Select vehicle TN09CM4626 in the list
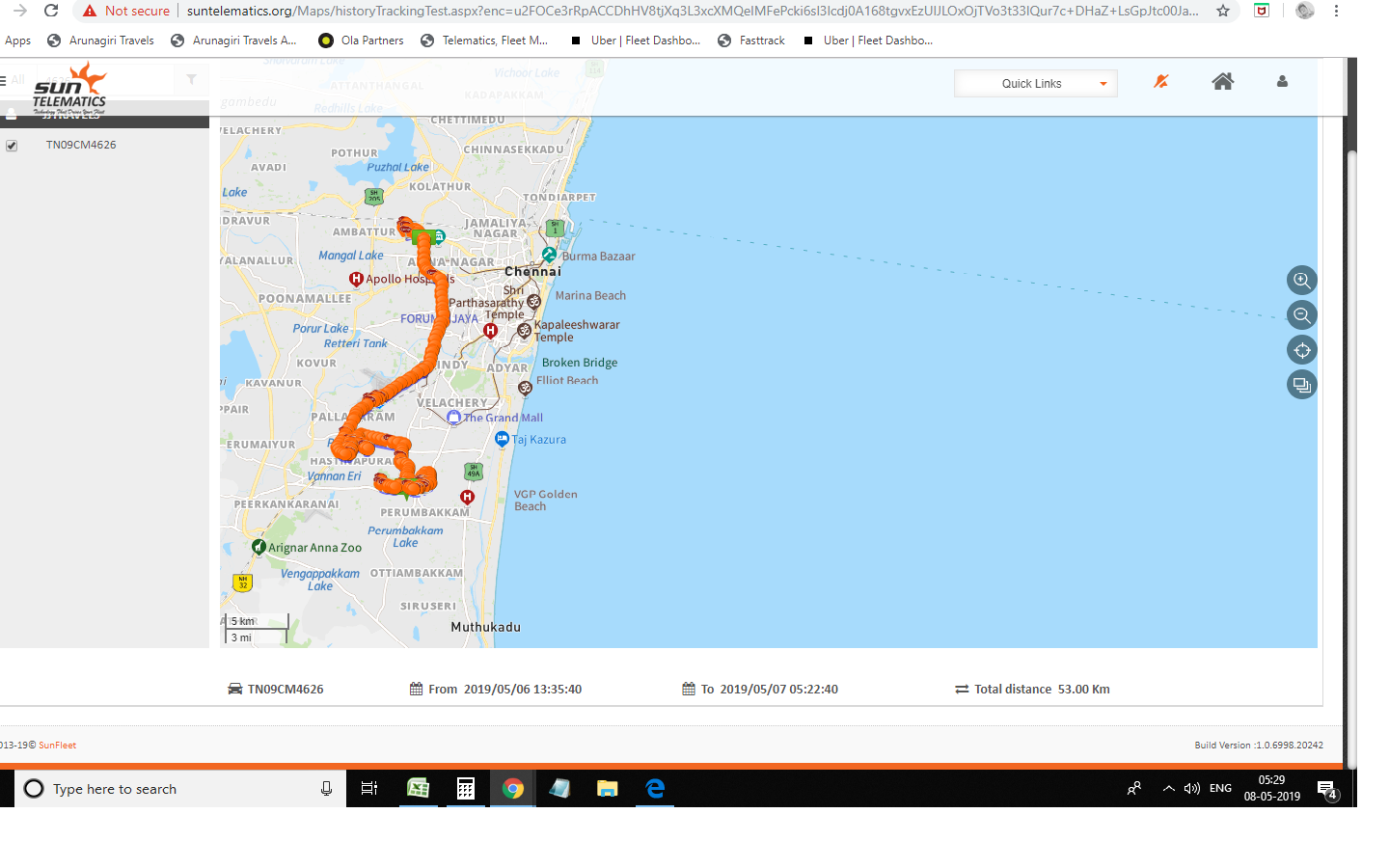This screenshot has height=868, width=1389. tap(81, 145)
